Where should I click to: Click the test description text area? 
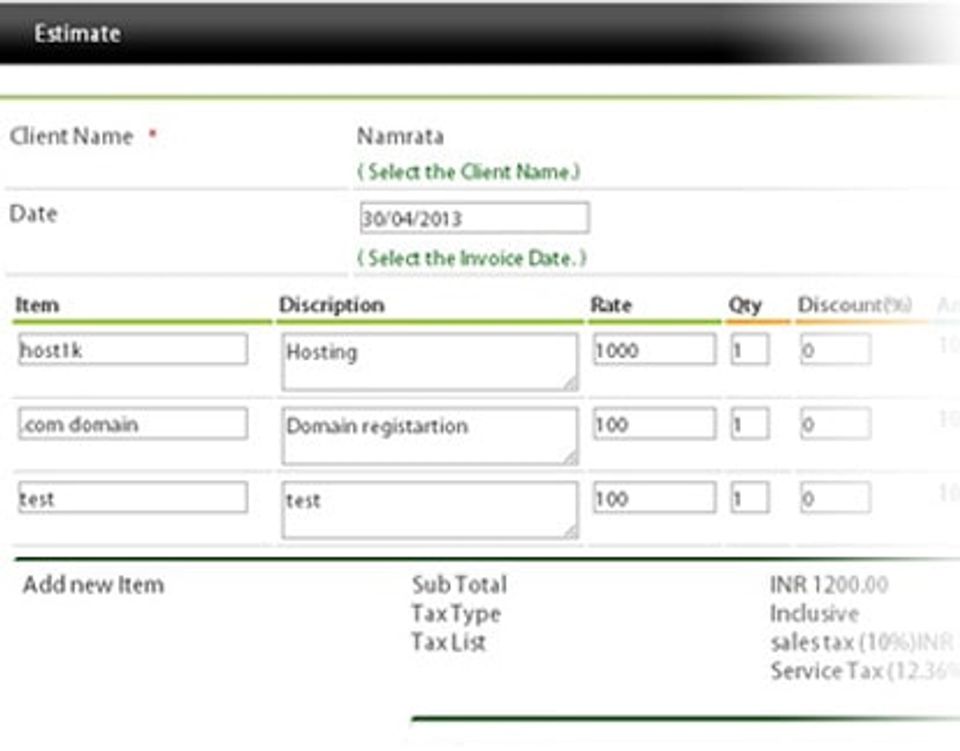[x=430, y=510]
